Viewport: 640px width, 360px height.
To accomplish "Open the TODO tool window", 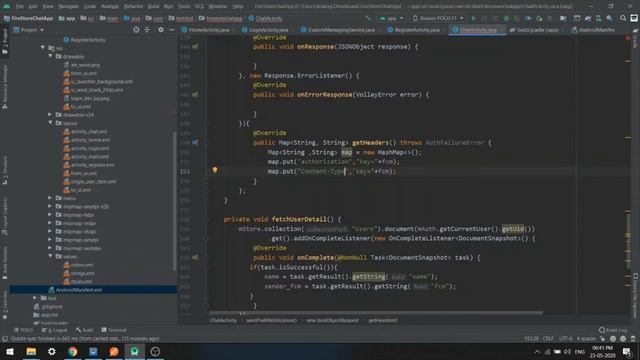I will click(24, 330).
